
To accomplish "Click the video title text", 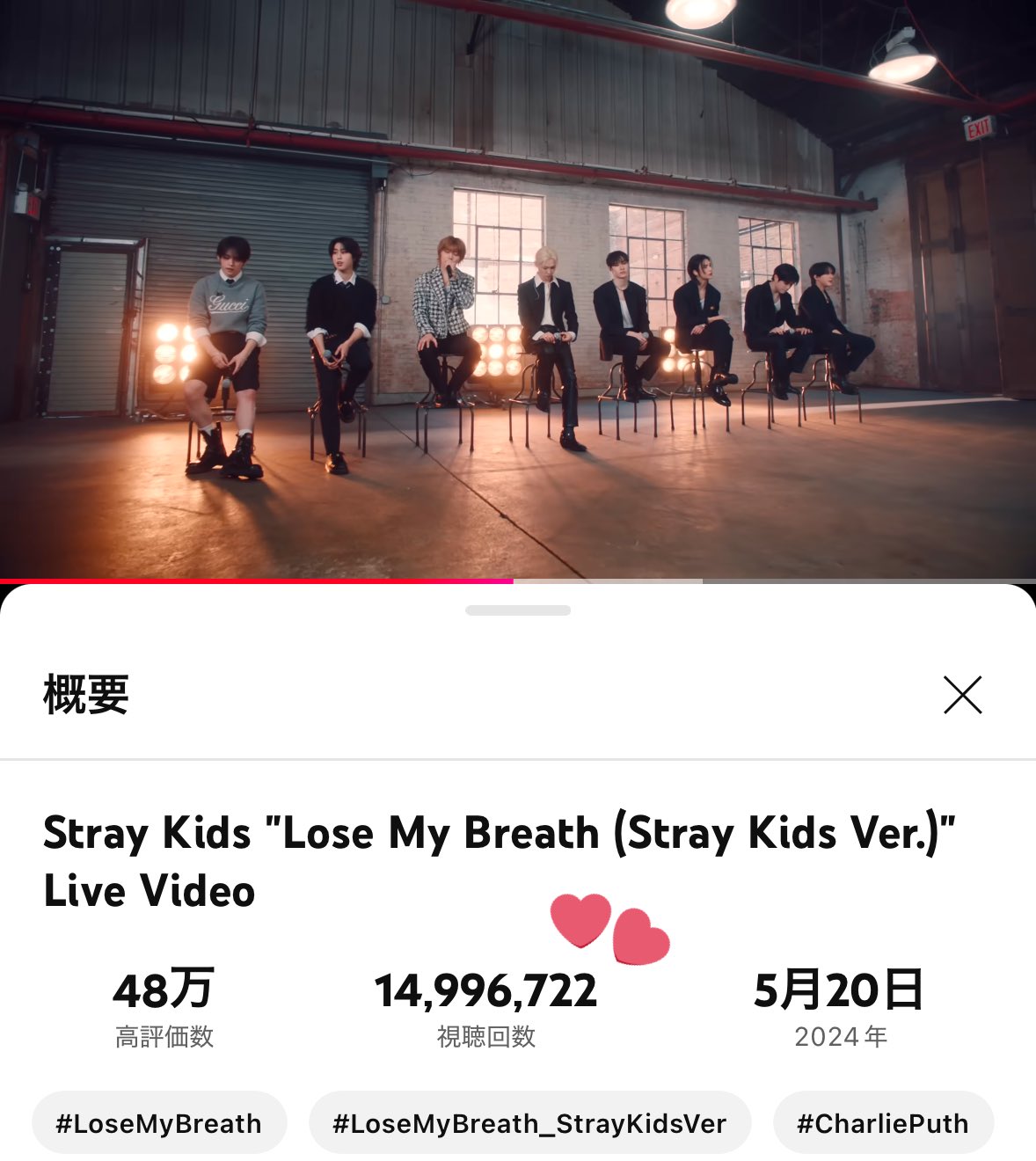I will click(499, 861).
